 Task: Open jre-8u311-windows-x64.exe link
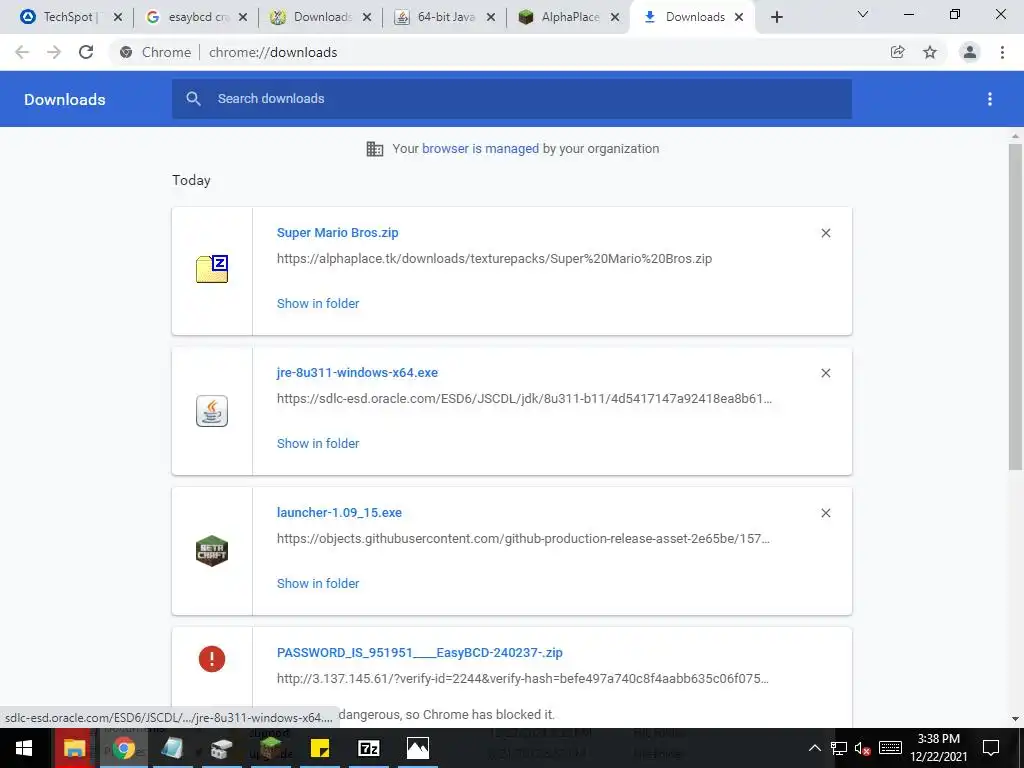(x=357, y=373)
